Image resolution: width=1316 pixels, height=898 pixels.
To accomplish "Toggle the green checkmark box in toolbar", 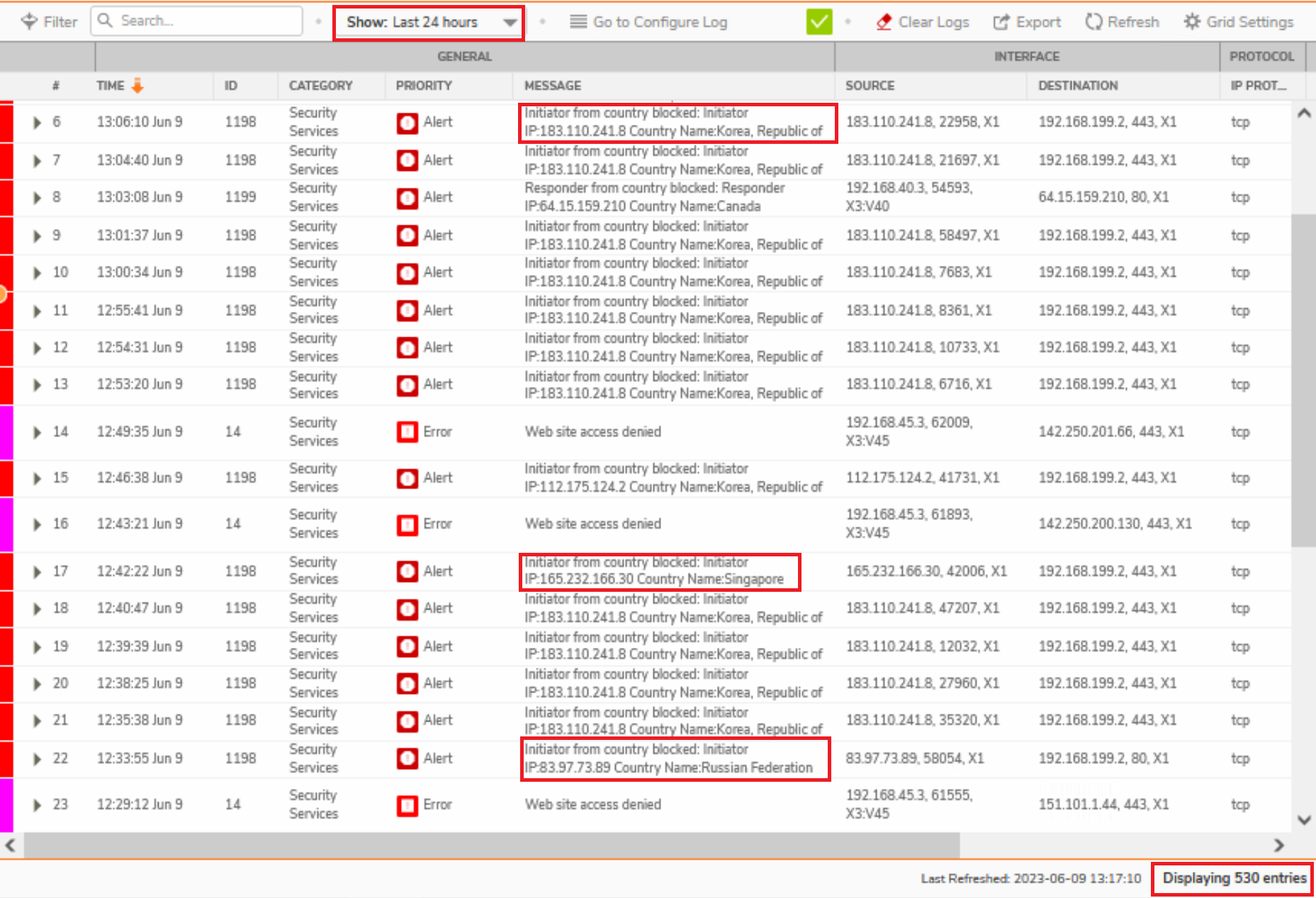I will pyautogui.click(x=819, y=22).
